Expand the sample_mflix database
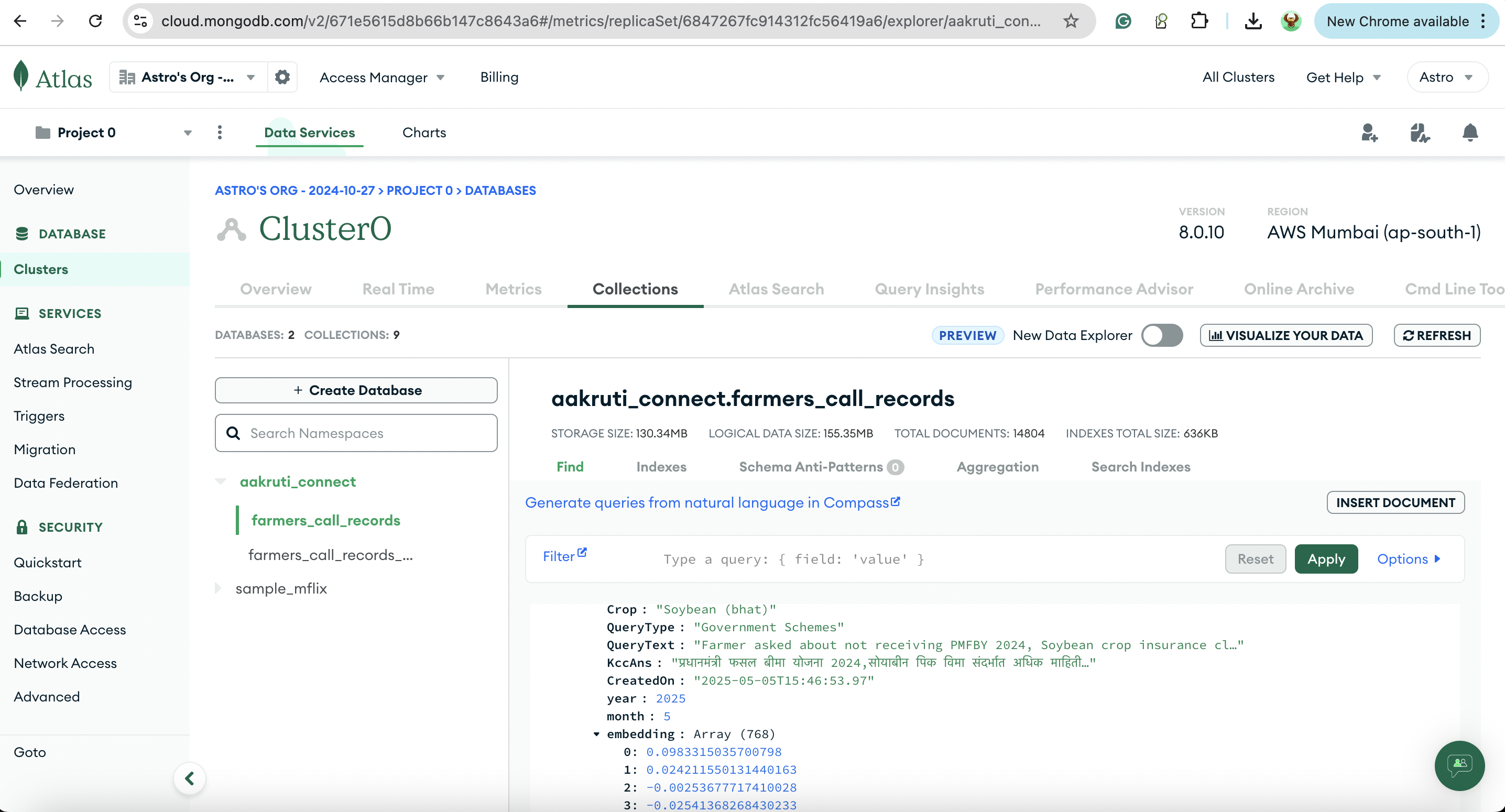The image size is (1505, 812). tap(219, 588)
